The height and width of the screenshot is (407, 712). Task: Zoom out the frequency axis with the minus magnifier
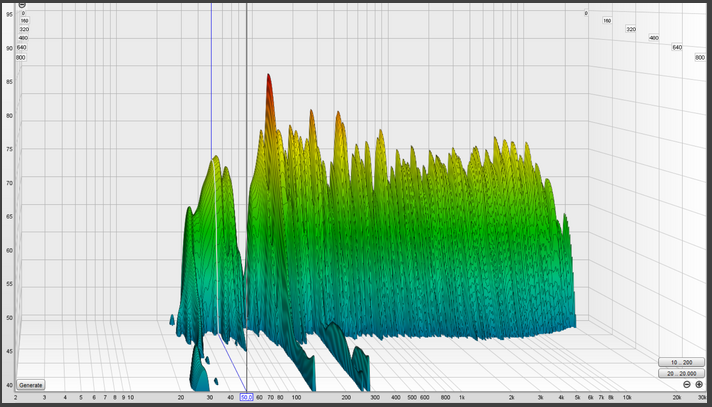[686, 385]
